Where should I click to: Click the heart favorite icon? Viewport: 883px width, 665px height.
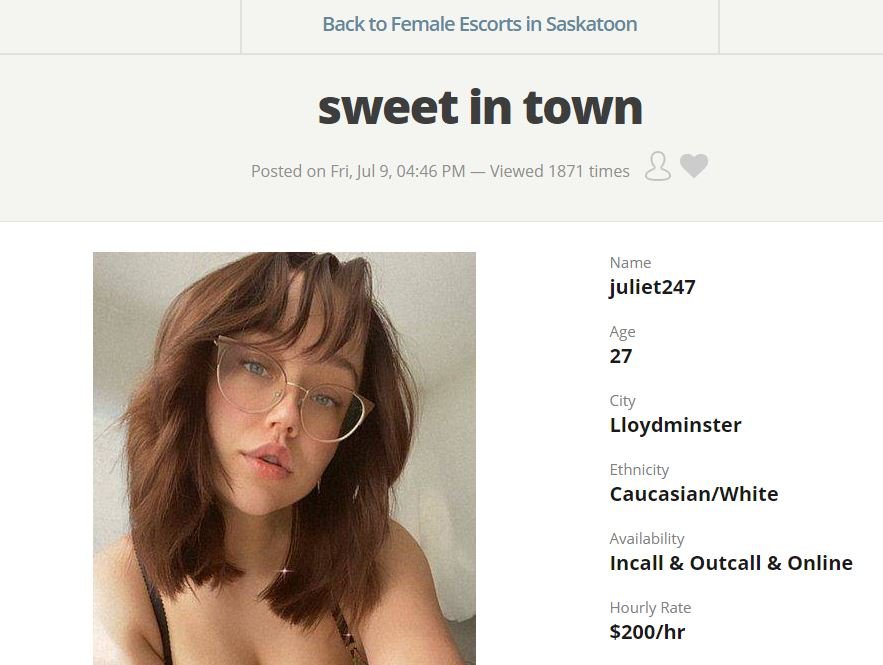(x=694, y=166)
